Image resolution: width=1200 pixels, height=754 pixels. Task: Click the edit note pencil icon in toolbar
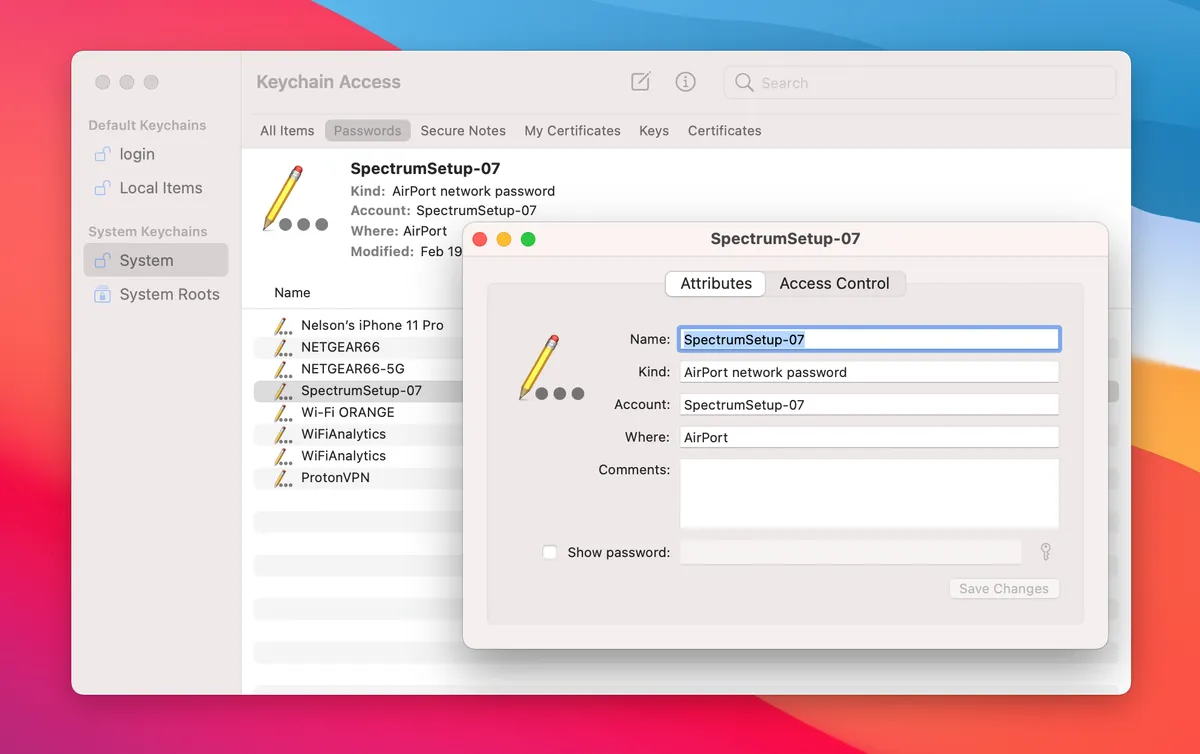(640, 82)
